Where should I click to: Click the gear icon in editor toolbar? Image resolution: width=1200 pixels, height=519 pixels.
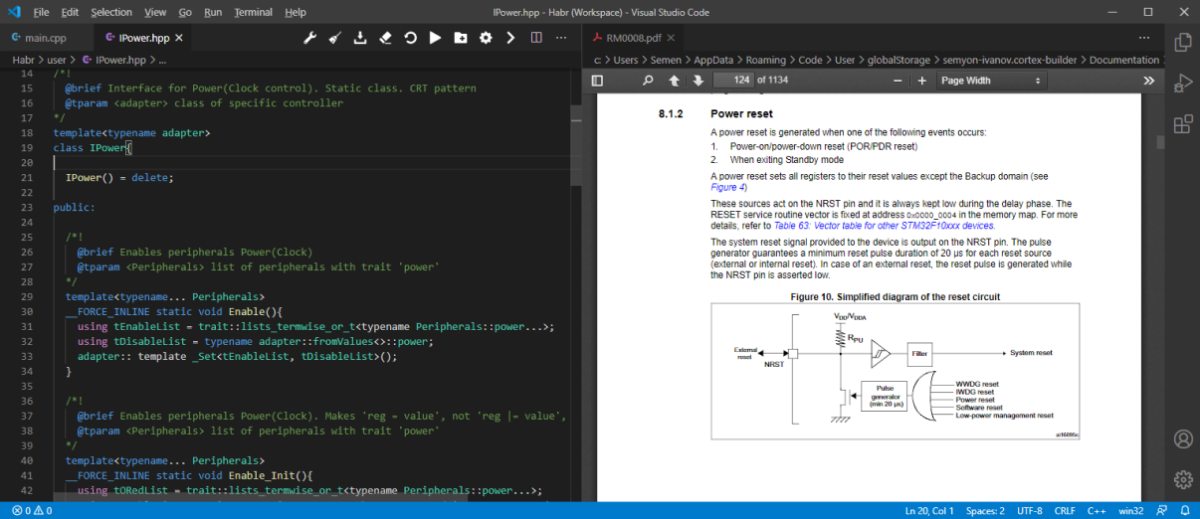(x=485, y=38)
